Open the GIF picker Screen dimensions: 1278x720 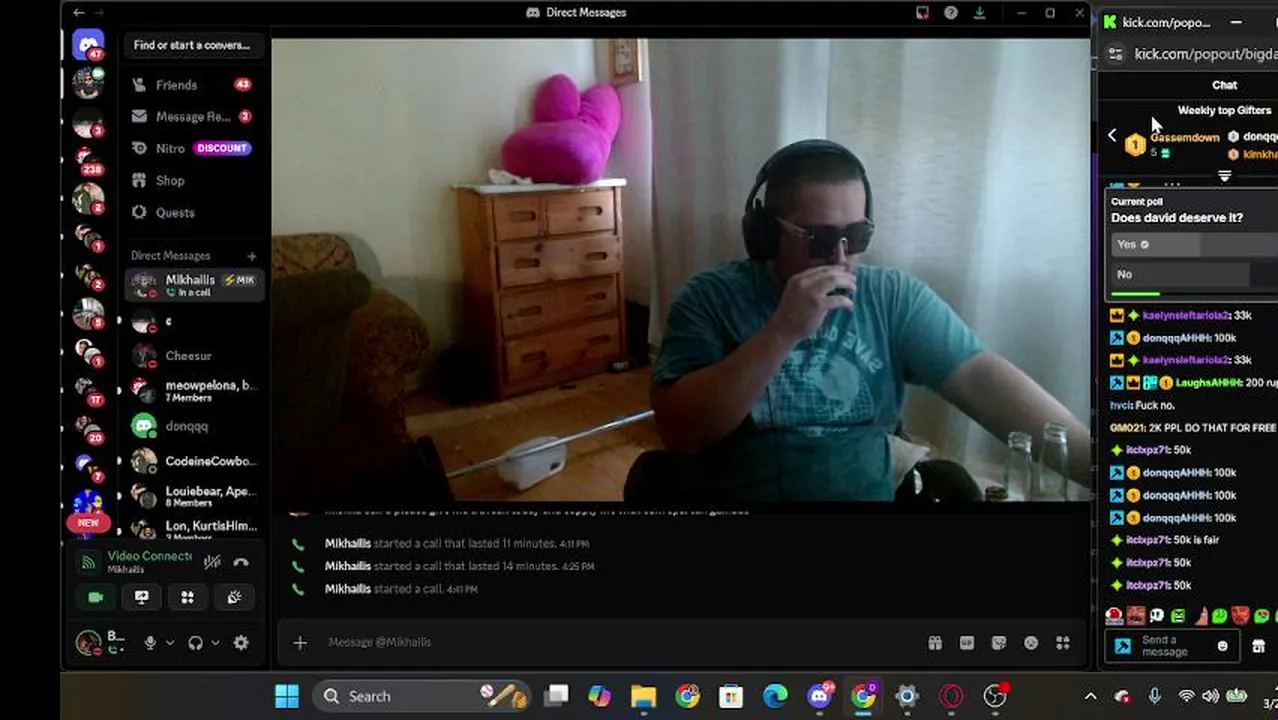pos(967,643)
